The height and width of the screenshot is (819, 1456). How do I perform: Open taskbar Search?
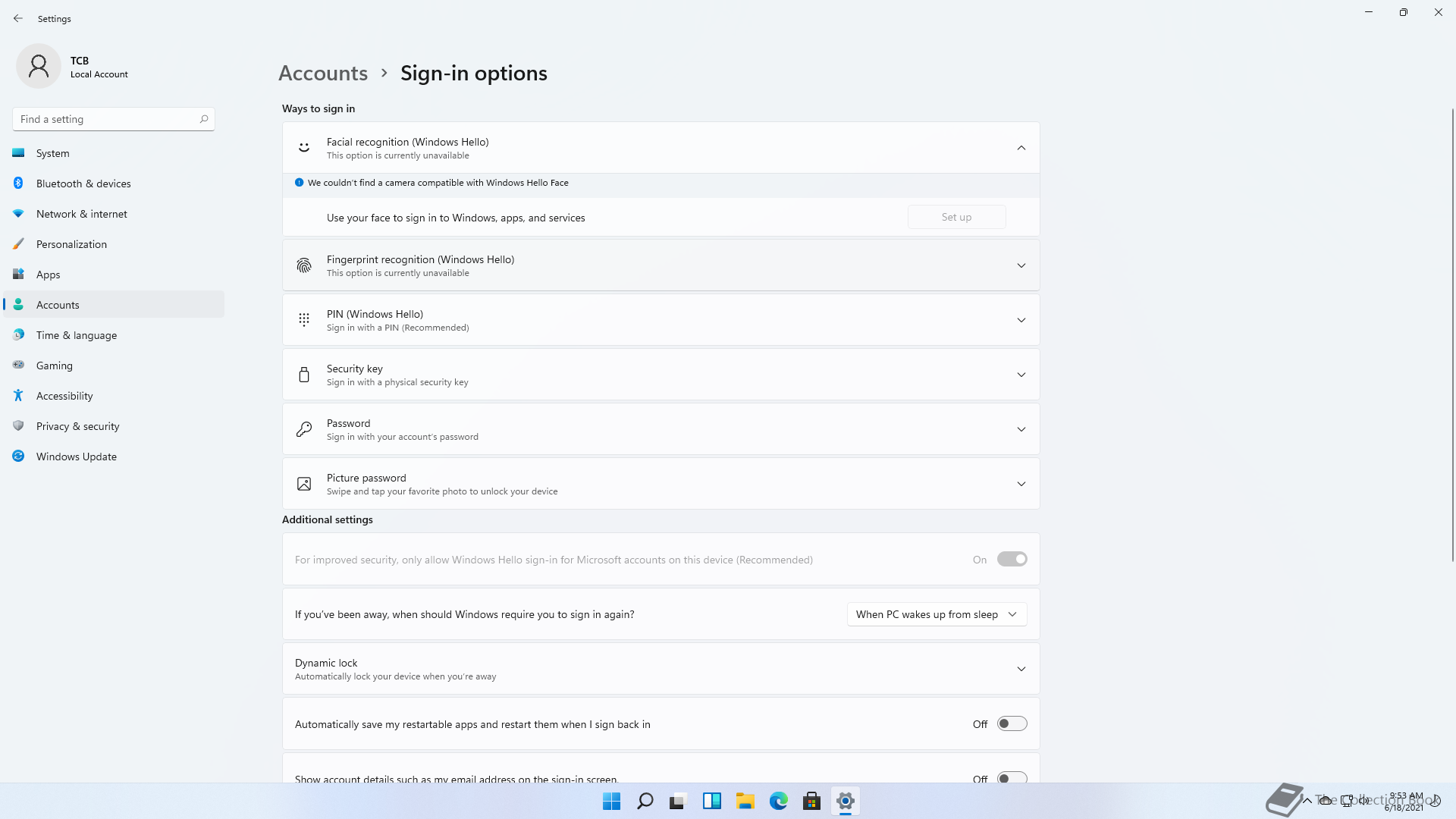(645, 801)
